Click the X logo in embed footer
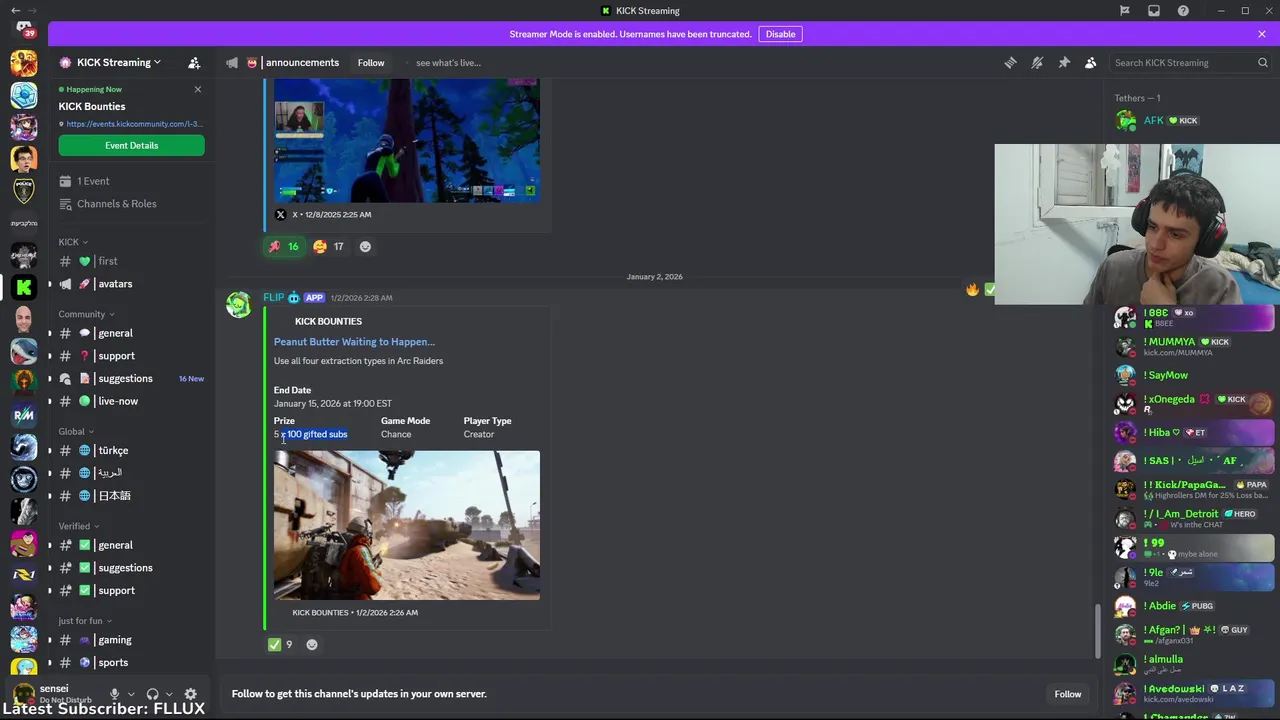1280x720 pixels. [x=280, y=214]
